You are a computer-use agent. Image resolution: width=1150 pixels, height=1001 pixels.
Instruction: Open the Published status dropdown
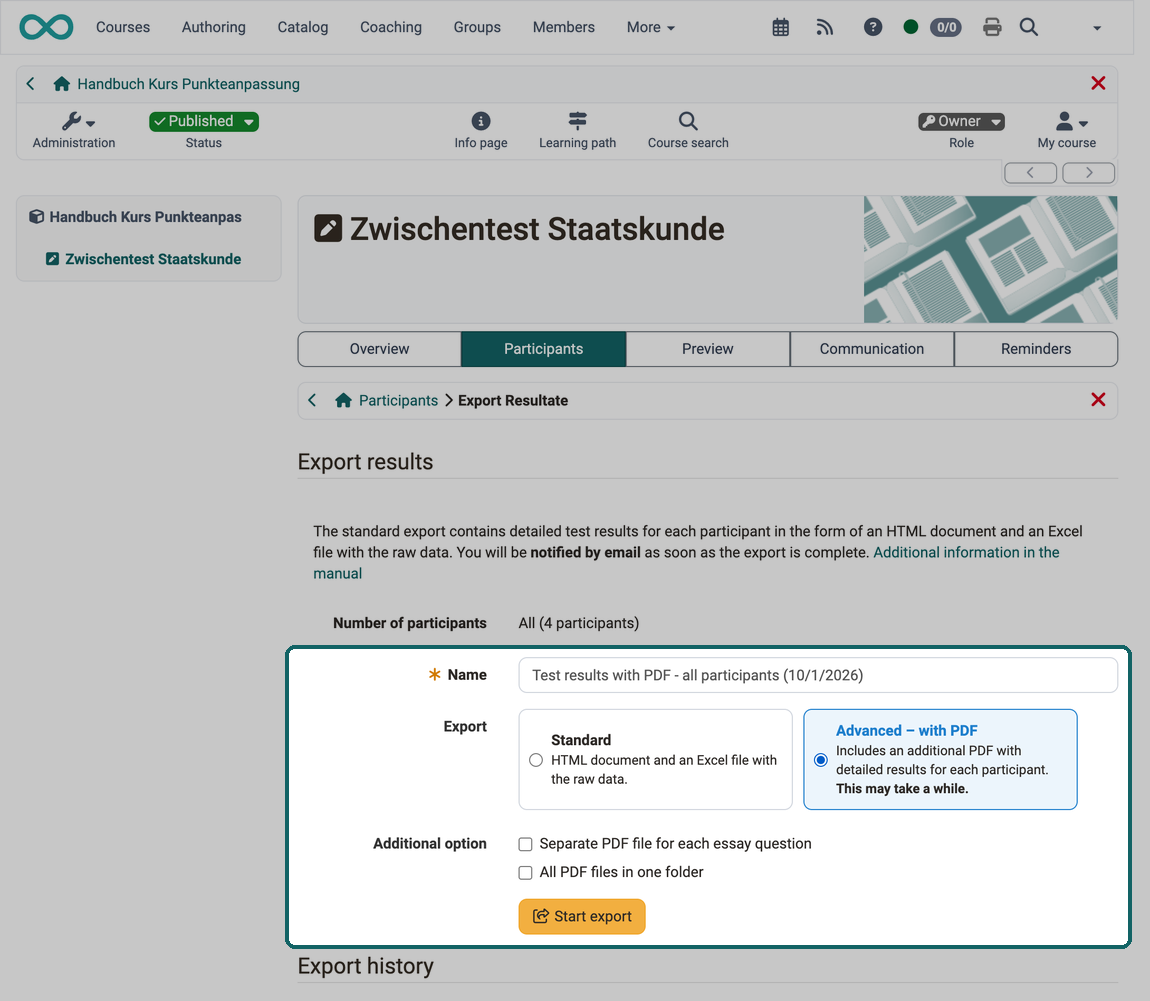point(204,121)
